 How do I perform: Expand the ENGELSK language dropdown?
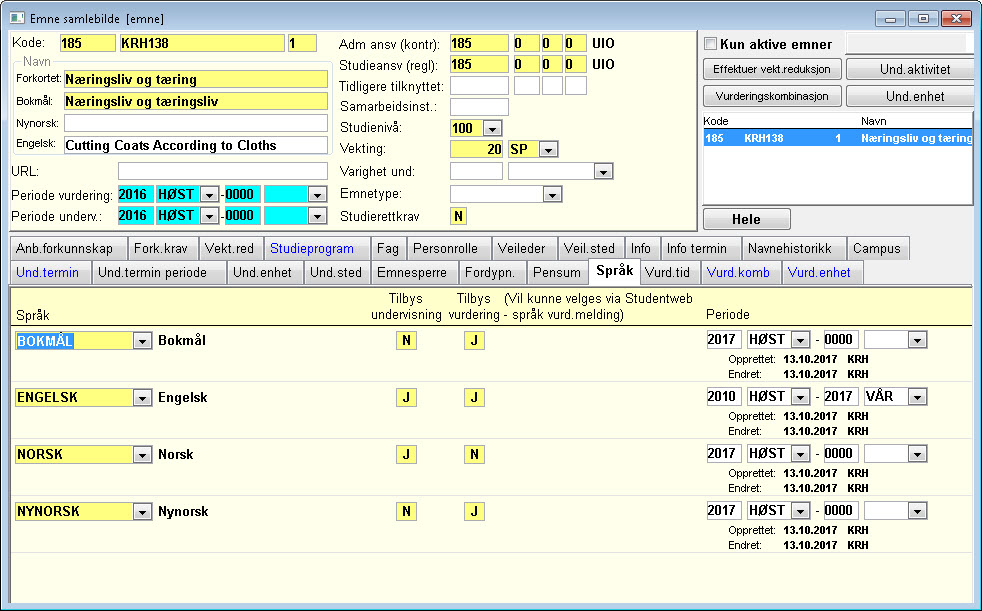142,398
